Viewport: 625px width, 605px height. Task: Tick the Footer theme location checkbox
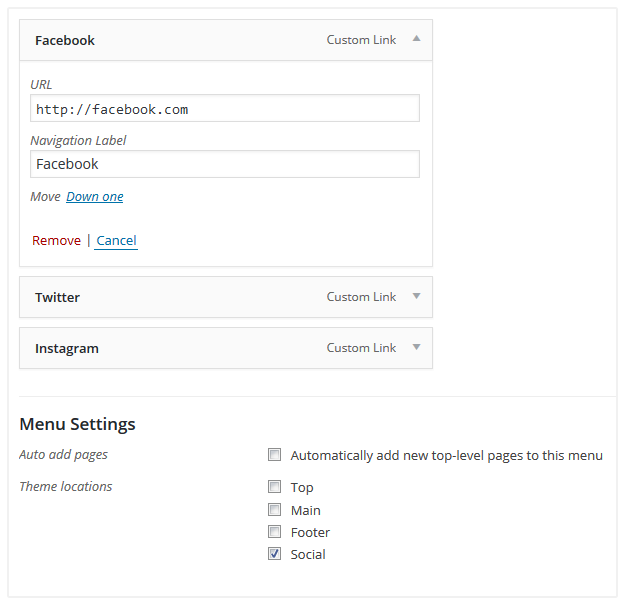click(x=275, y=532)
